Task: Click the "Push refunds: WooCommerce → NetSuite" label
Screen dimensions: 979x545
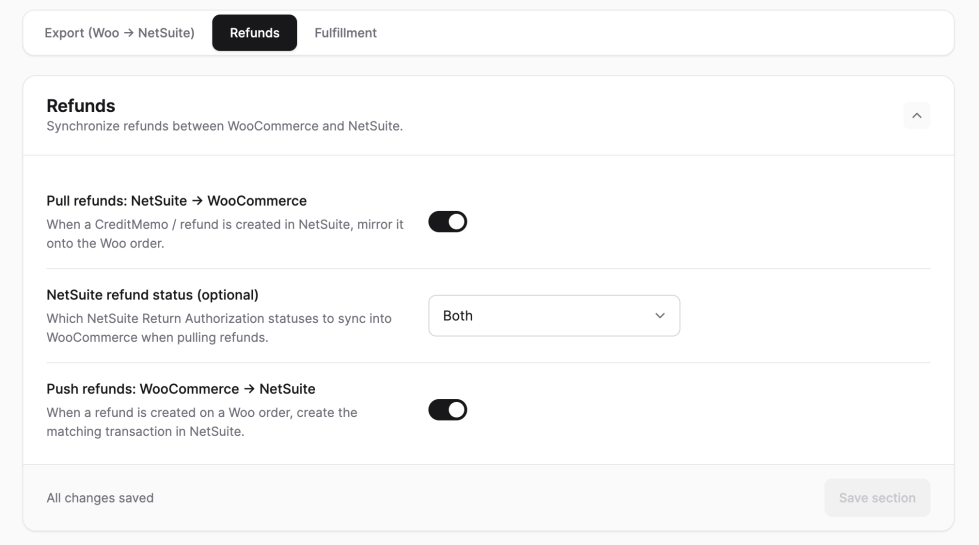Action: pyautogui.click(x=181, y=389)
